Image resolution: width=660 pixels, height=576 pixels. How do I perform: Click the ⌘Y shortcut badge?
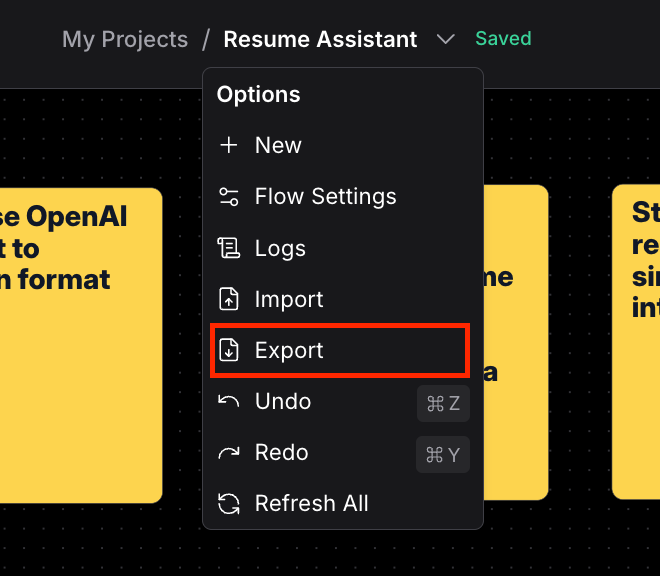pos(443,455)
